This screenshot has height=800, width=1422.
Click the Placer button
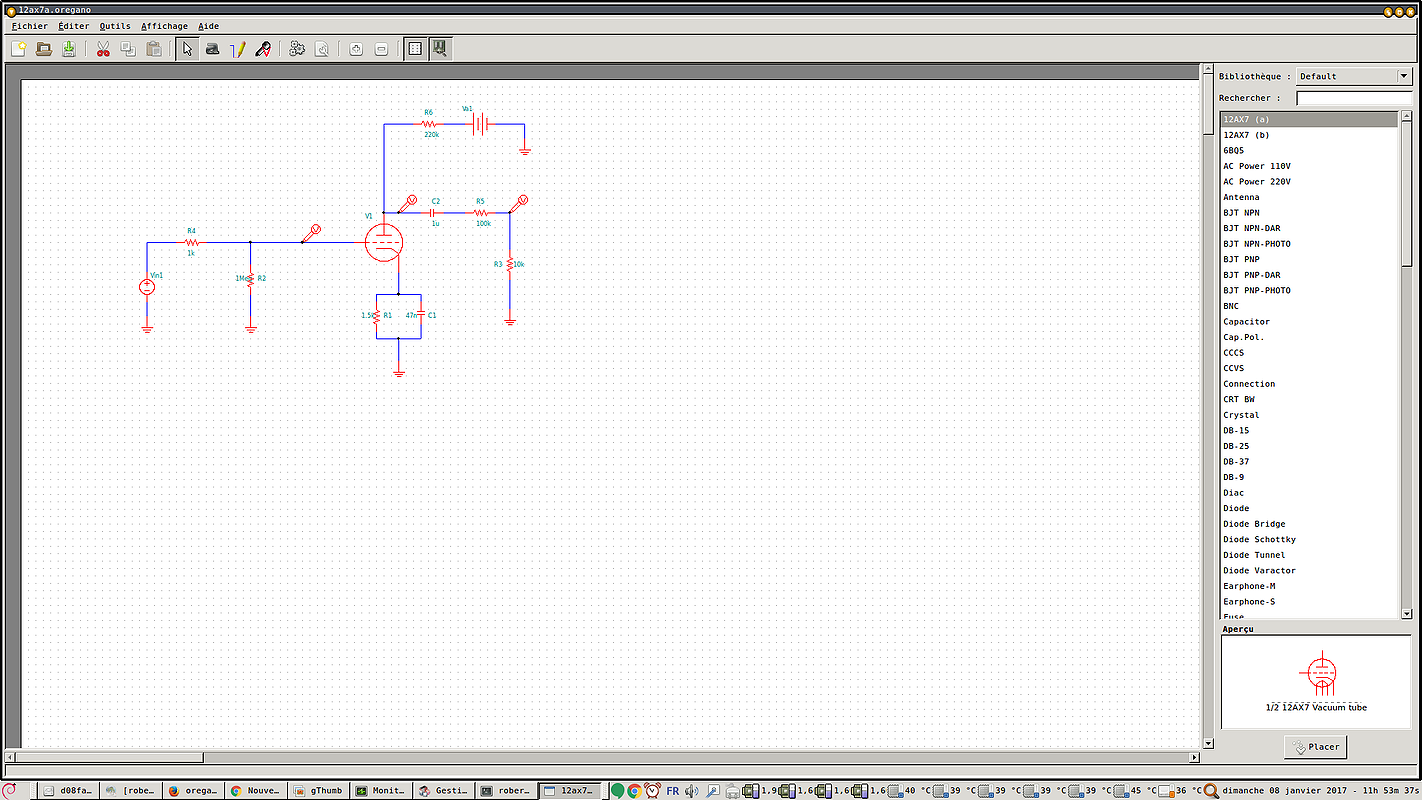tap(1315, 747)
